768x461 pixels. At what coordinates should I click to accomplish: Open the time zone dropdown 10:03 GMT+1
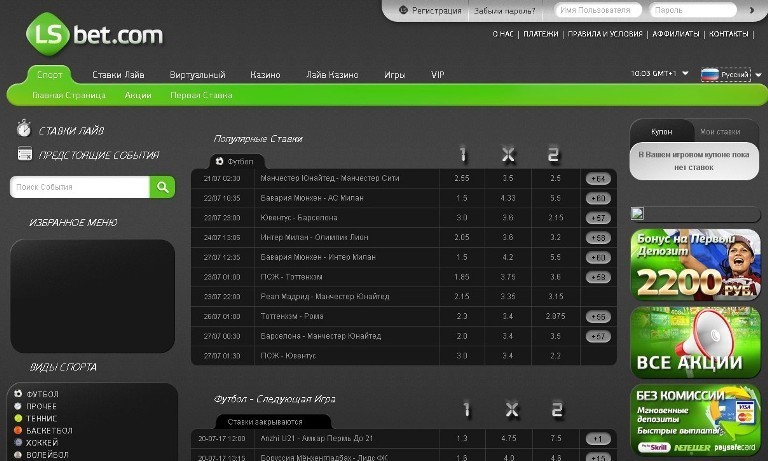click(x=659, y=73)
